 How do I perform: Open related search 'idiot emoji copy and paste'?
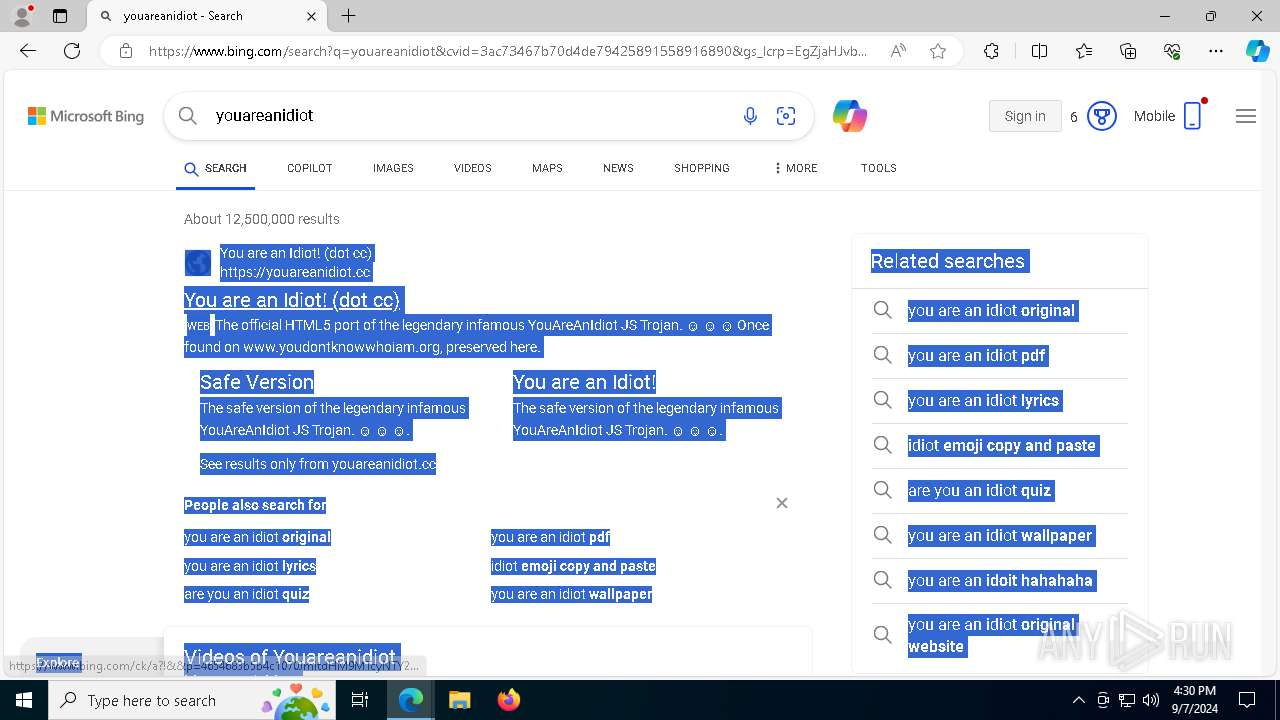1002,446
